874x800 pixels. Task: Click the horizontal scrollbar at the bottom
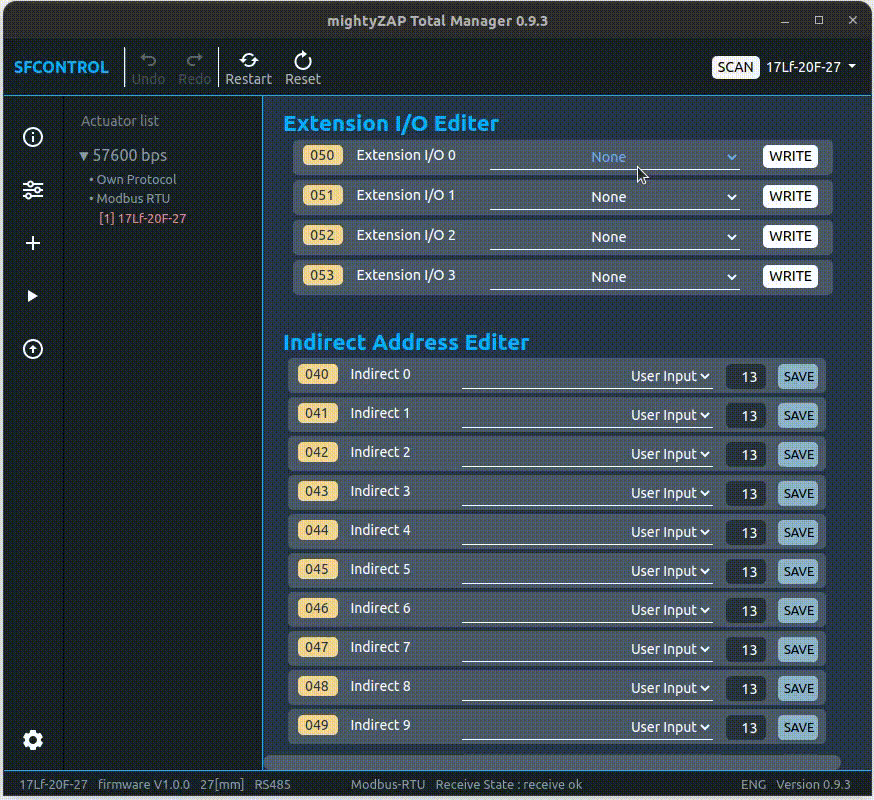tap(551, 762)
